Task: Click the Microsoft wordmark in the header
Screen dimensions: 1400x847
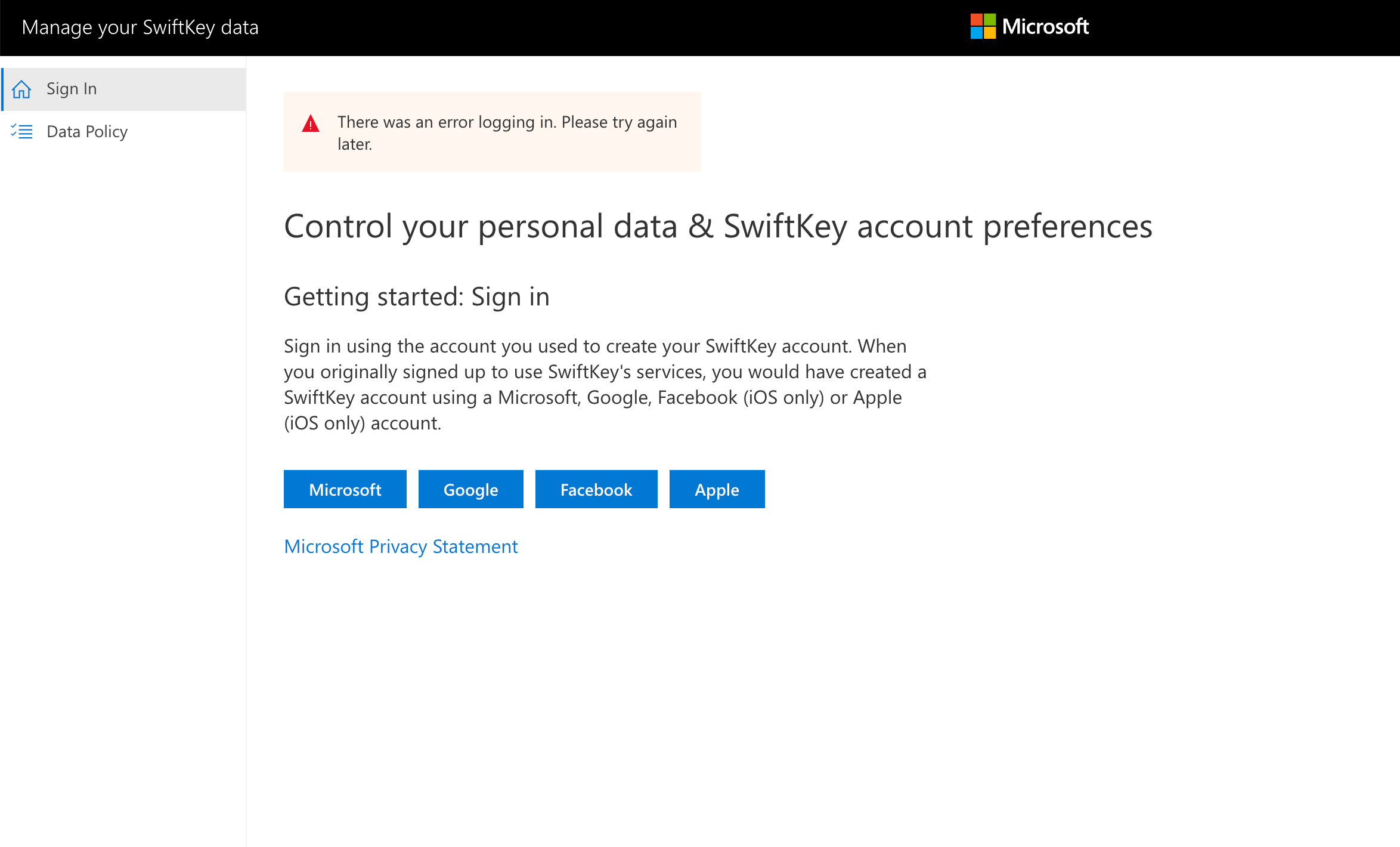Action: pos(1045,27)
